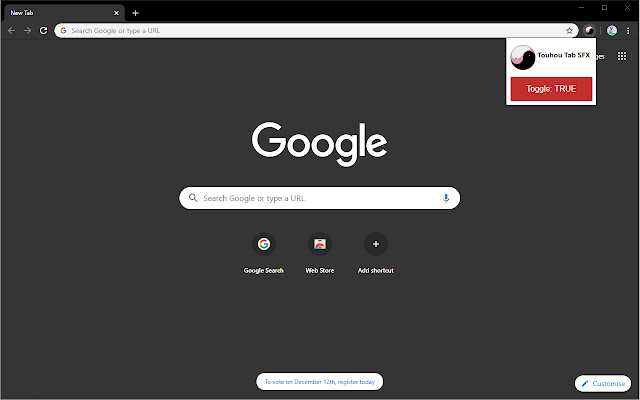Click the browser forward arrow
Viewport: 640px width, 400px height.
(27, 31)
